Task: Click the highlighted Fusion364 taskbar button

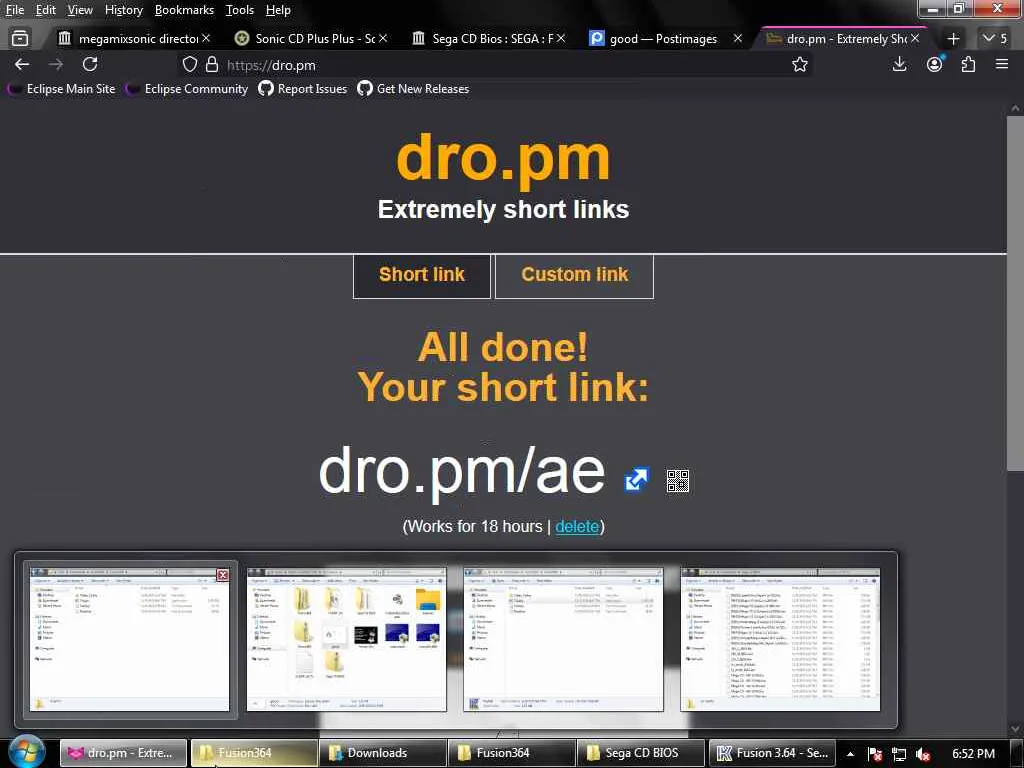Action: tap(253, 753)
